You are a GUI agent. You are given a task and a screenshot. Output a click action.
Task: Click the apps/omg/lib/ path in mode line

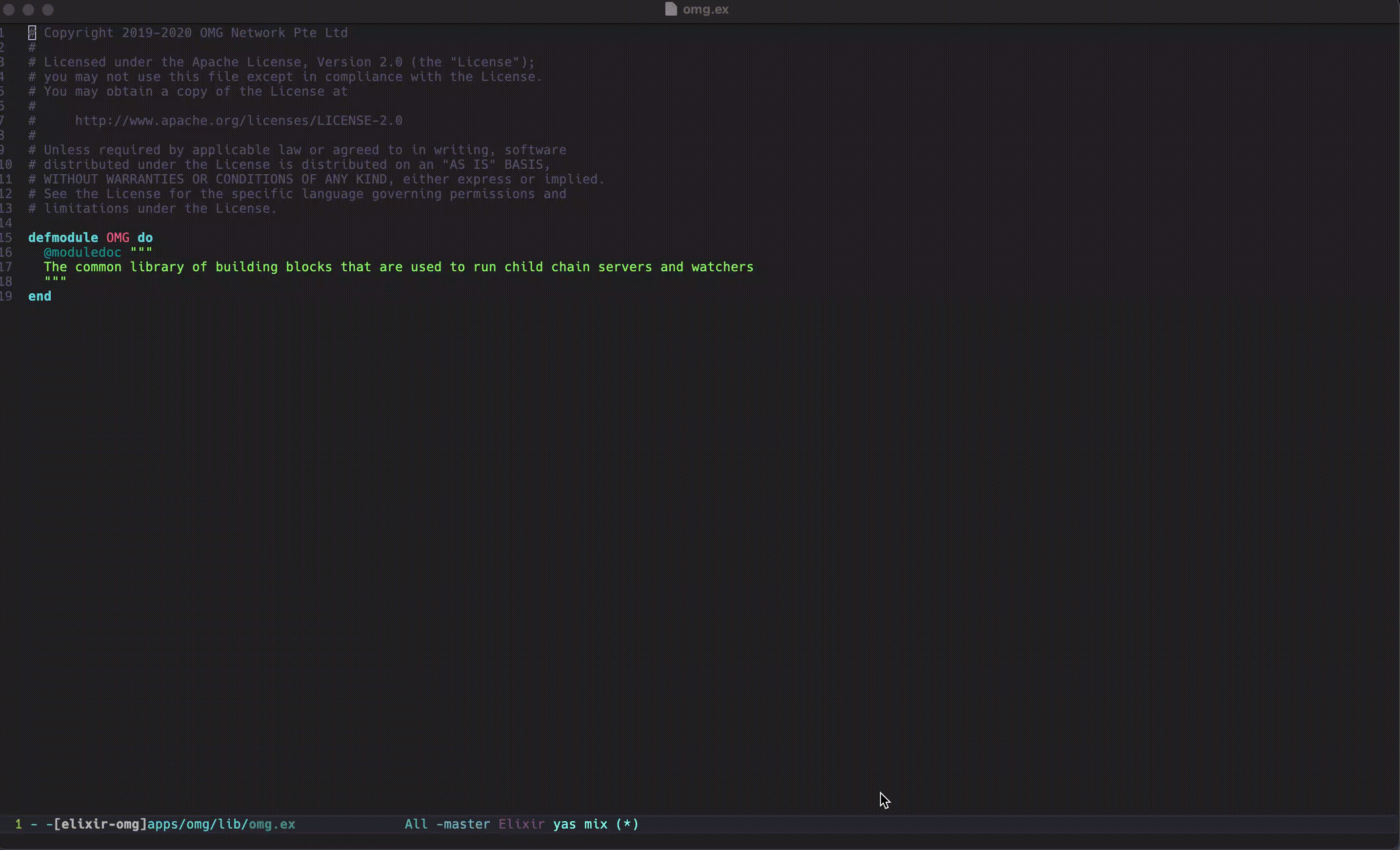tap(198, 825)
